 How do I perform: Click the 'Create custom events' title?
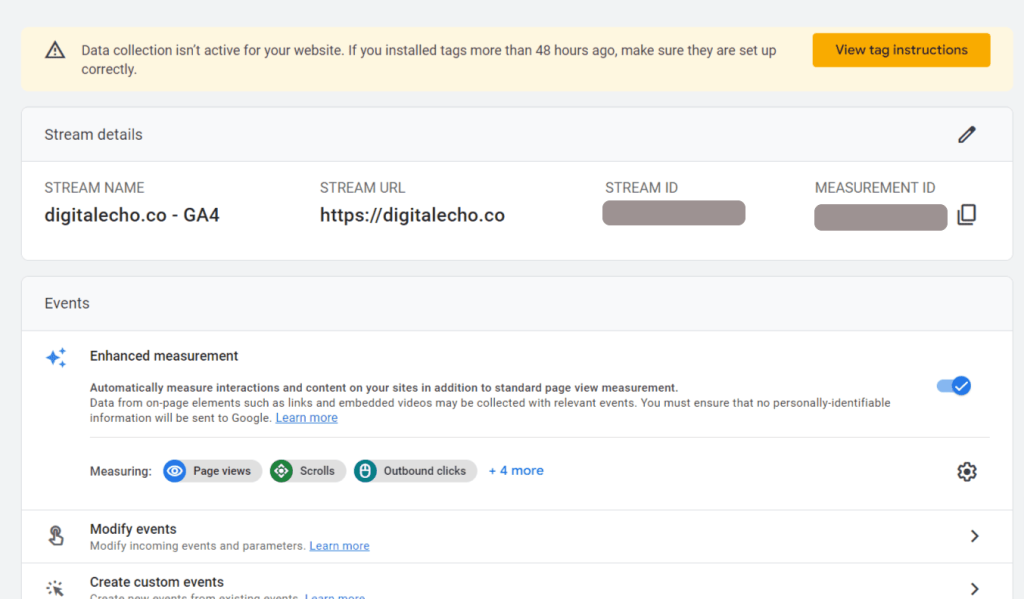click(157, 582)
